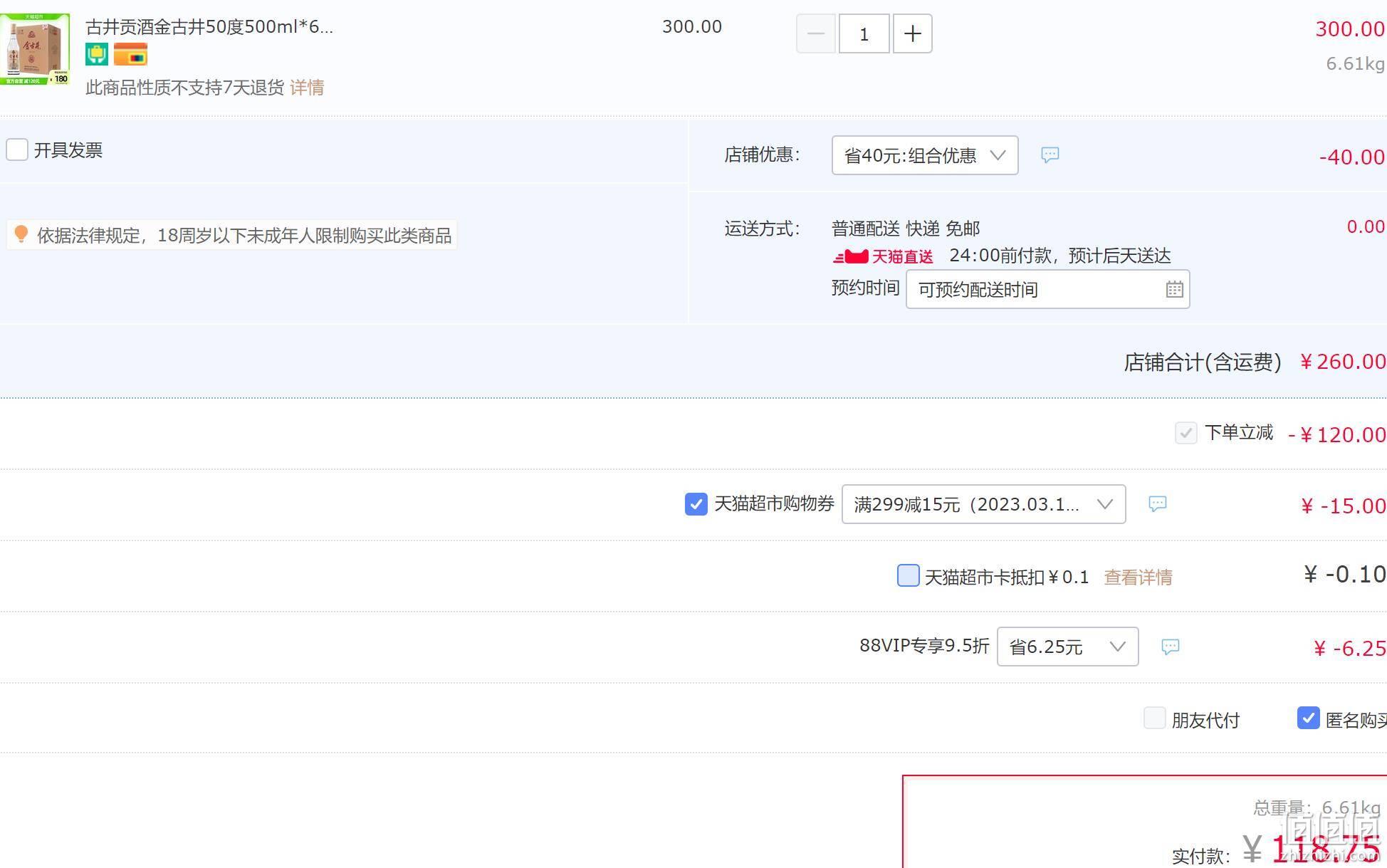Open the 省6.25元 88VIP discount dropdown
The height and width of the screenshot is (868, 1387).
click(x=1067, y=647)
